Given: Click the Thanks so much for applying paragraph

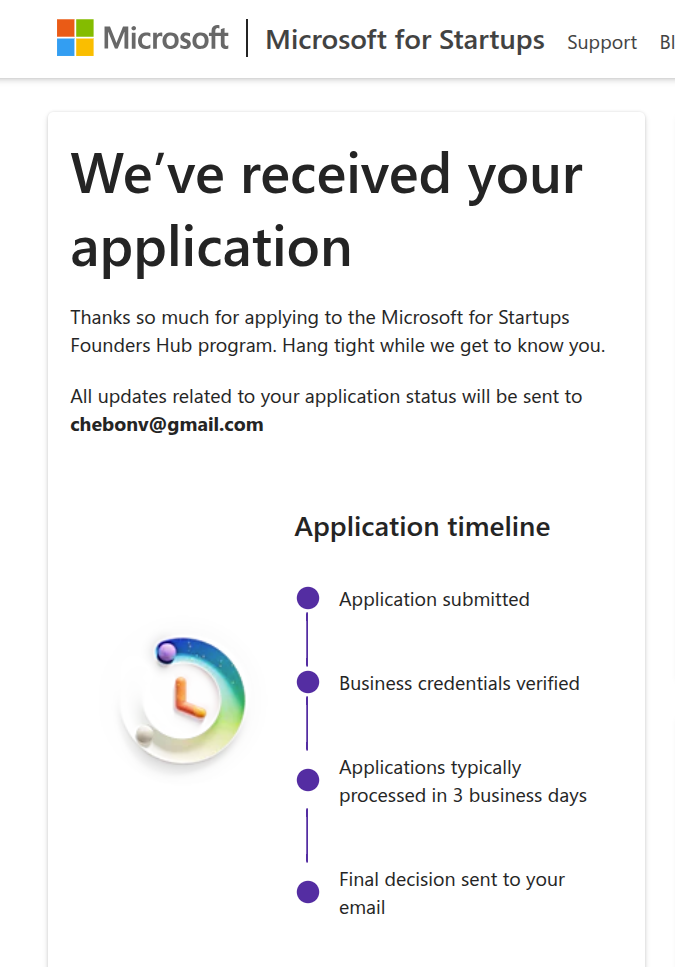Looking at the screenshot, I should pyautogui.click(x=338, y=331).
